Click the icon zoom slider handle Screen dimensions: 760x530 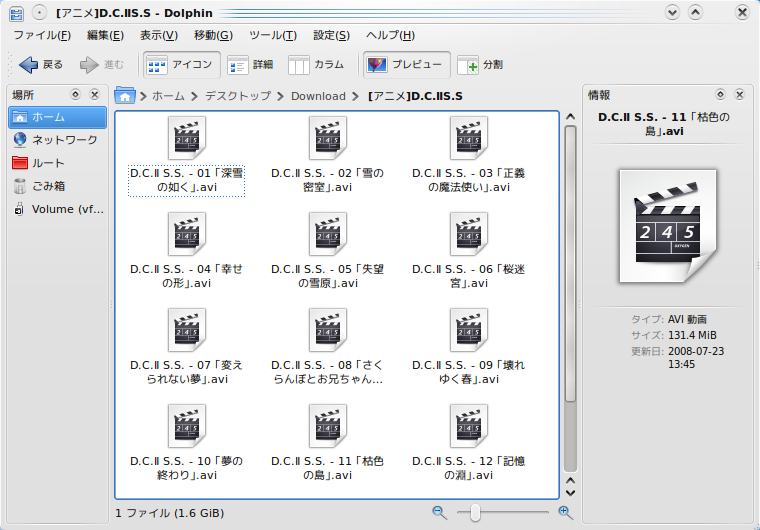[x=475, y=513]
